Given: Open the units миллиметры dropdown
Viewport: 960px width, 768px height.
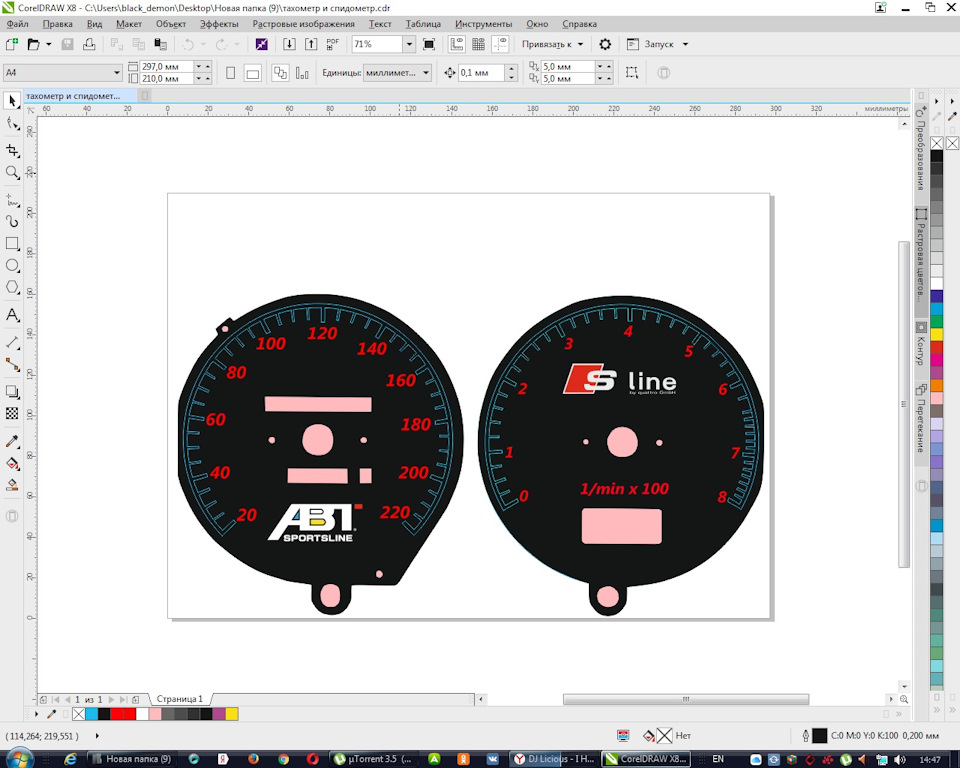Looking at the screenshot, I should coord(426,73).
